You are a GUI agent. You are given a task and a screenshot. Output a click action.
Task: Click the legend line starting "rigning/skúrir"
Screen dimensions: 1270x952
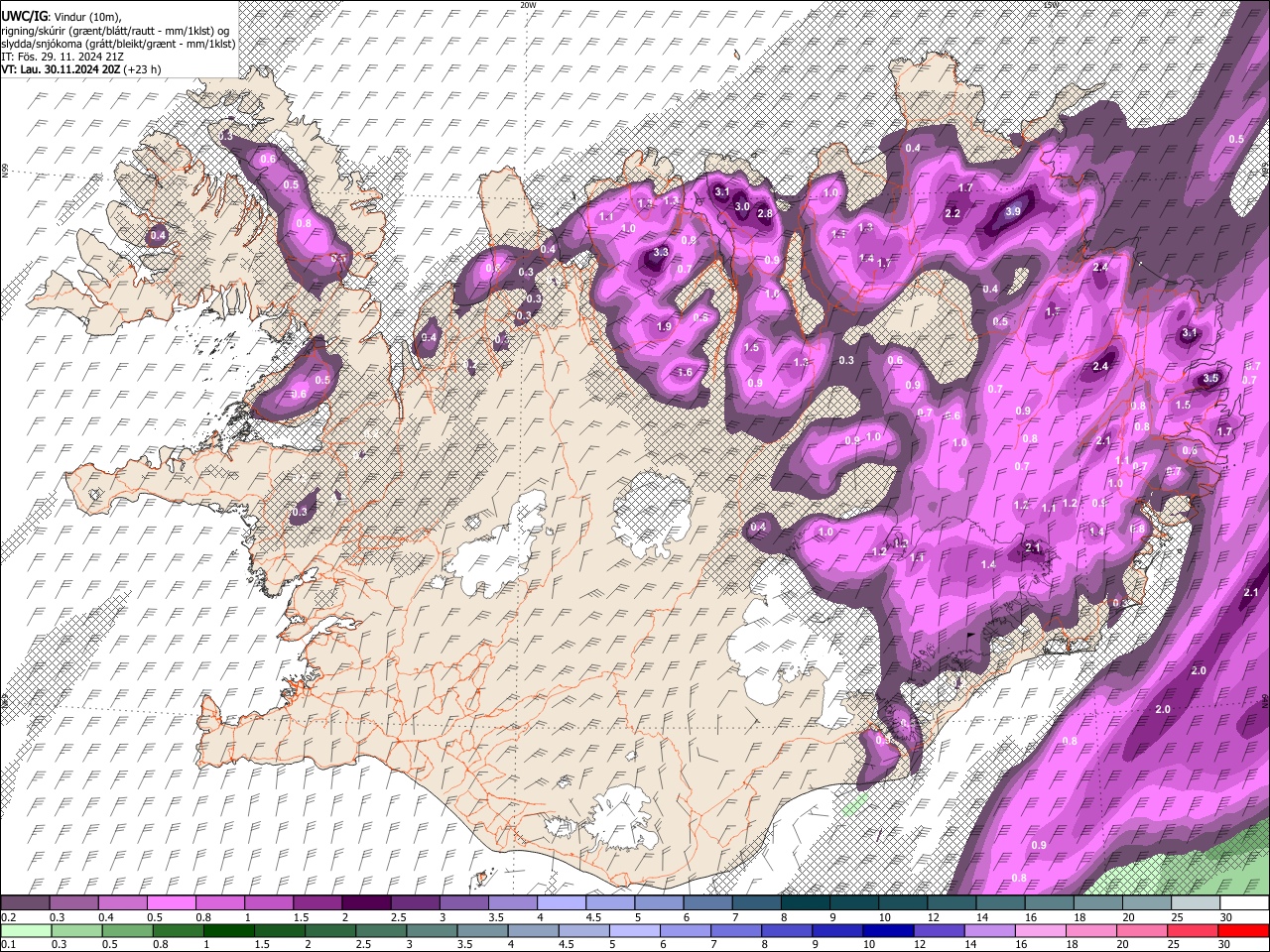click(117, 30)
